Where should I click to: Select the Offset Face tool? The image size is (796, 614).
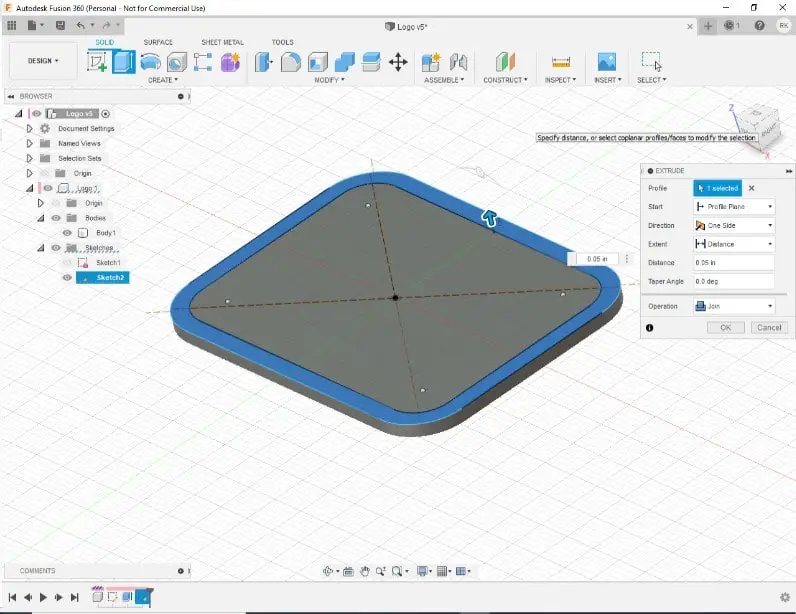372,62
